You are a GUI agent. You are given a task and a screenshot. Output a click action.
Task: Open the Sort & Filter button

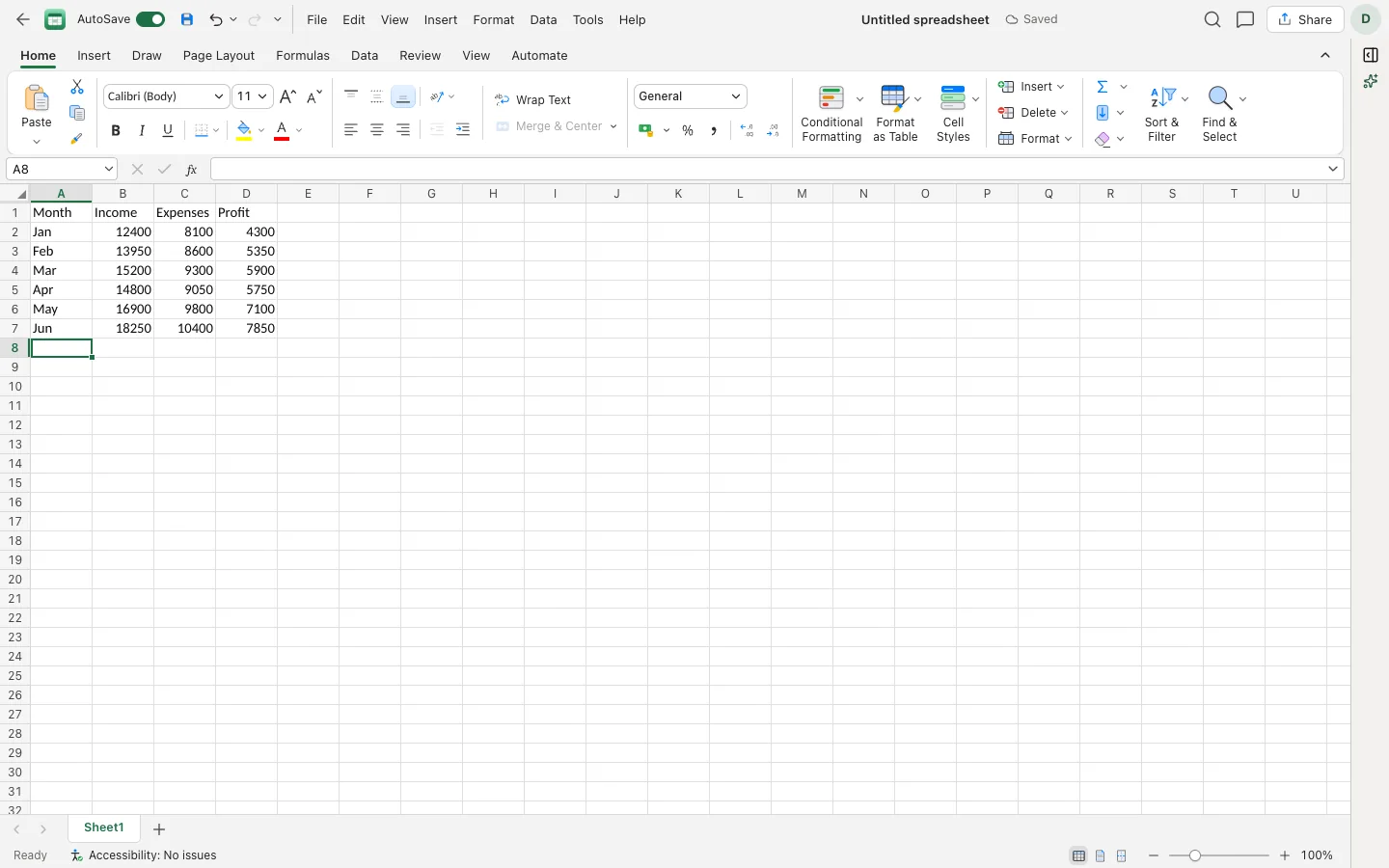pos(1162,114)
